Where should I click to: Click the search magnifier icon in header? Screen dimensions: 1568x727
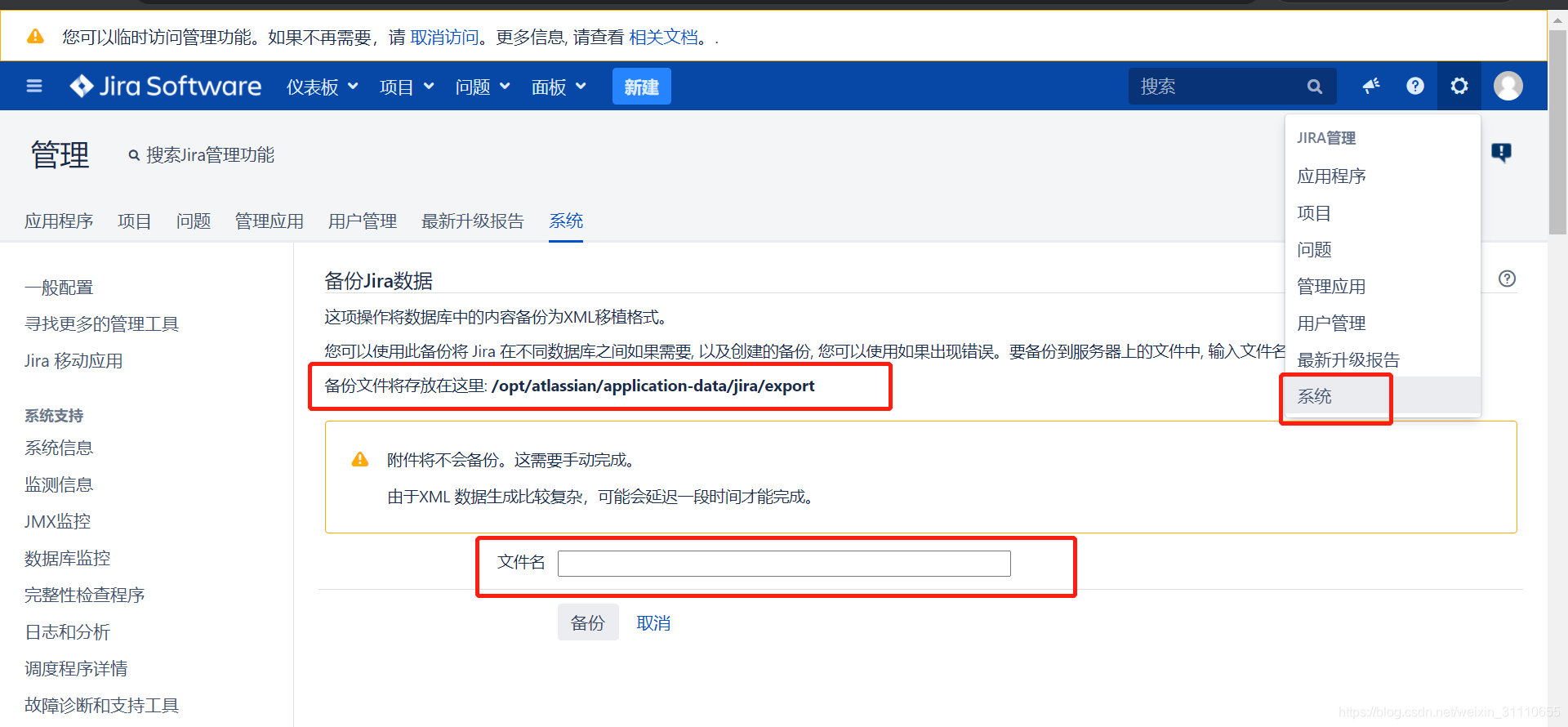(x=1314, y=87)
